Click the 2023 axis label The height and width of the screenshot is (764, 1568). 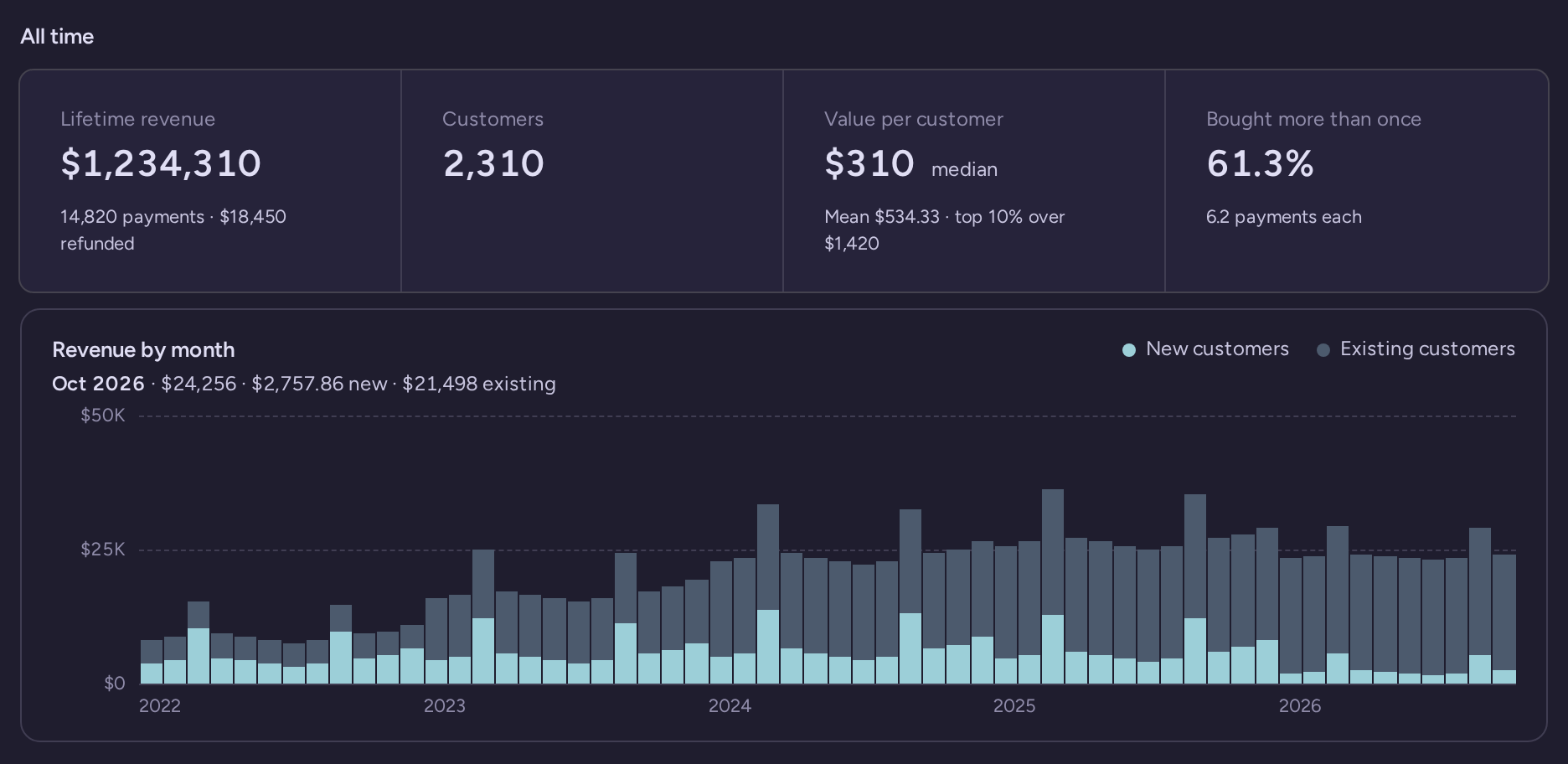coord(445,706)
